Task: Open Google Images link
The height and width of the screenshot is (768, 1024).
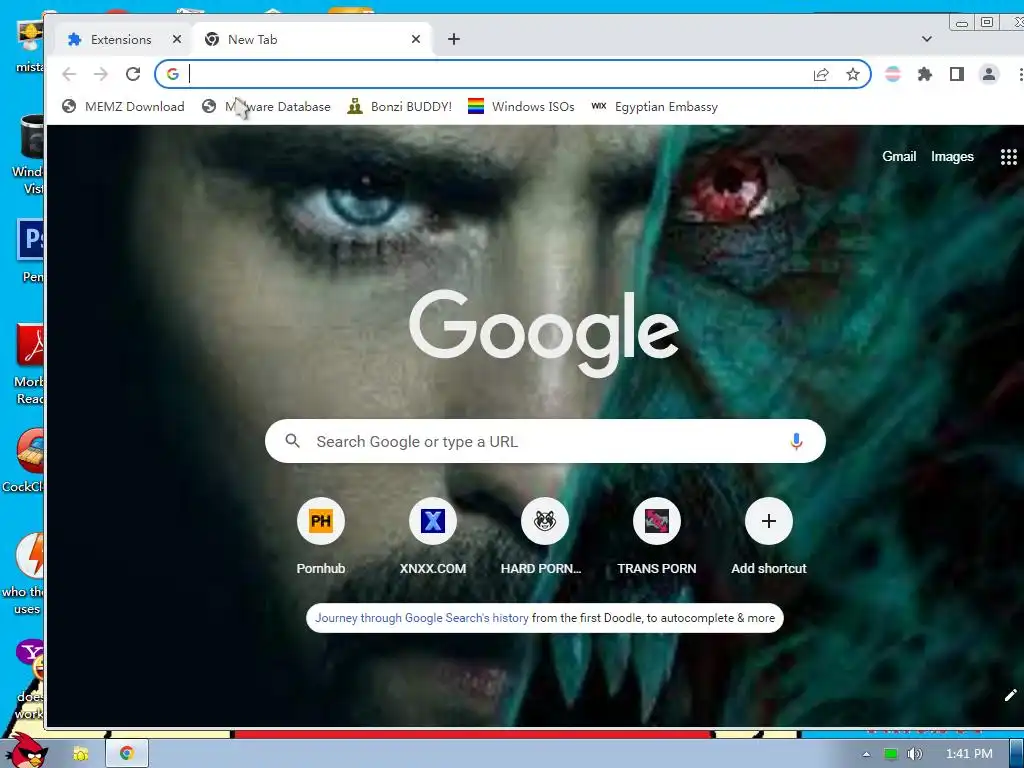Action: coord(952,157)
